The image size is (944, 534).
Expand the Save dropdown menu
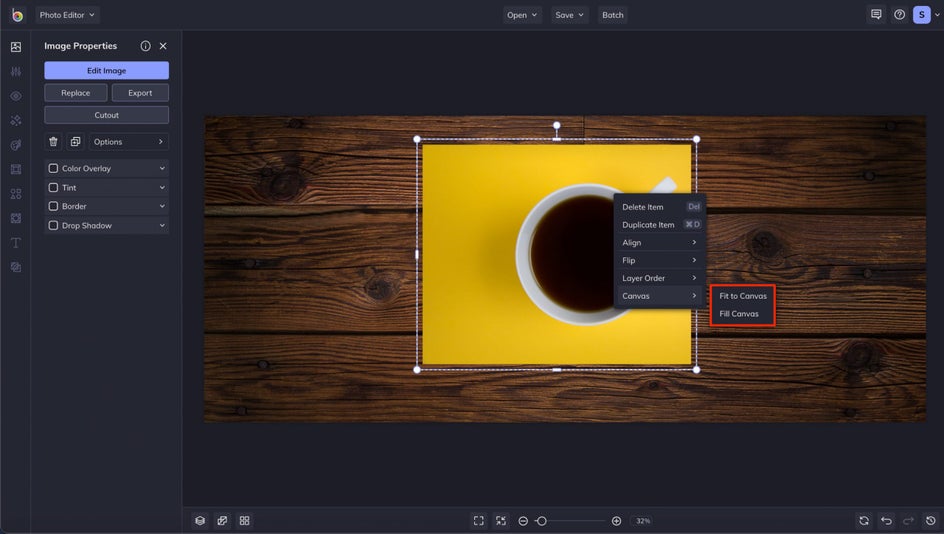pos(569,15)
